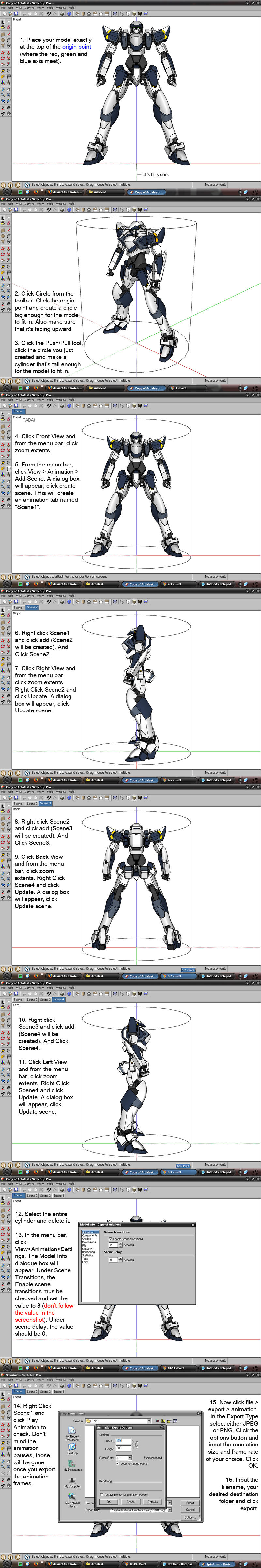This screenshot has width=261, height=1568.
Task: Select My Documents in Export Animation dialog
Action: 72,1466
